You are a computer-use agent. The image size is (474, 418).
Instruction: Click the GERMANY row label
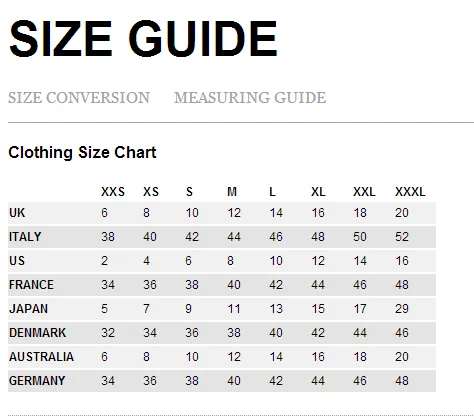pyautogui.click(x=37, y=381)
